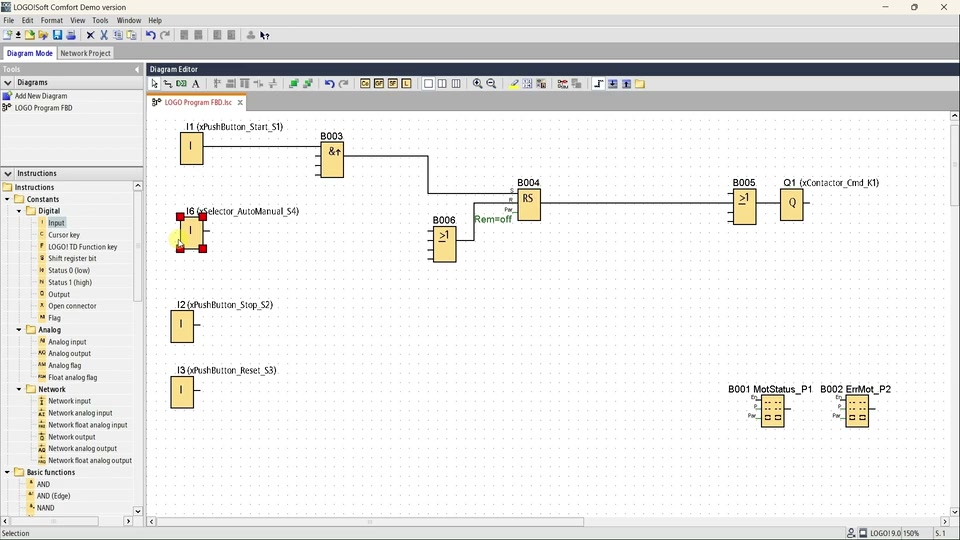
Task: Click Add New Diagram
Action: point(41,96)
